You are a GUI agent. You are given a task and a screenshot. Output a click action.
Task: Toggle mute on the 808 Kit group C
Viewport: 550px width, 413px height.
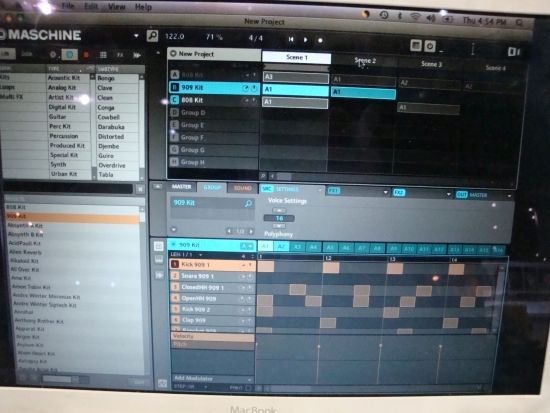(x=253, y=101)
